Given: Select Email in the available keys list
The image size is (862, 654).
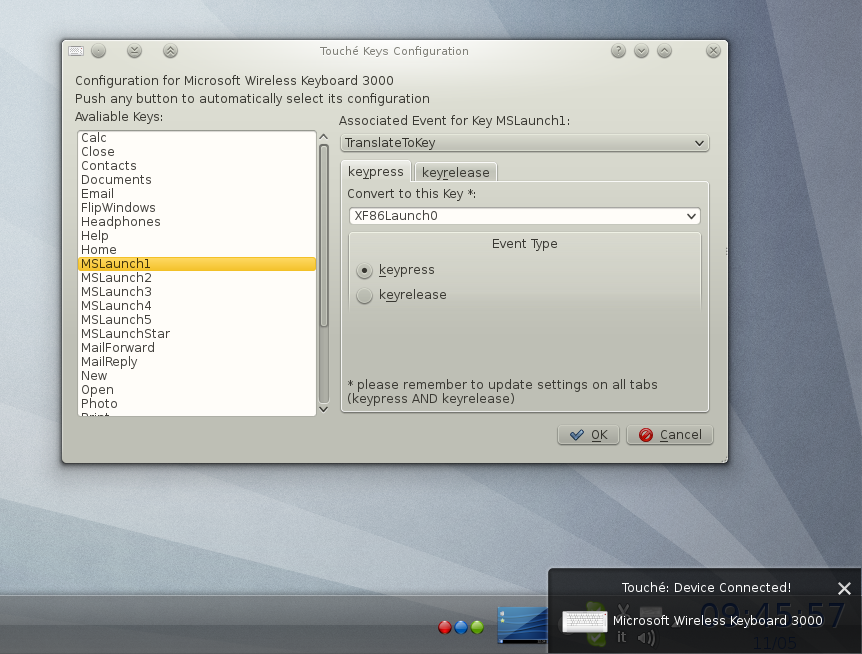Looking at the screenshot, I should pyautogui.click(x=197, y=193).
